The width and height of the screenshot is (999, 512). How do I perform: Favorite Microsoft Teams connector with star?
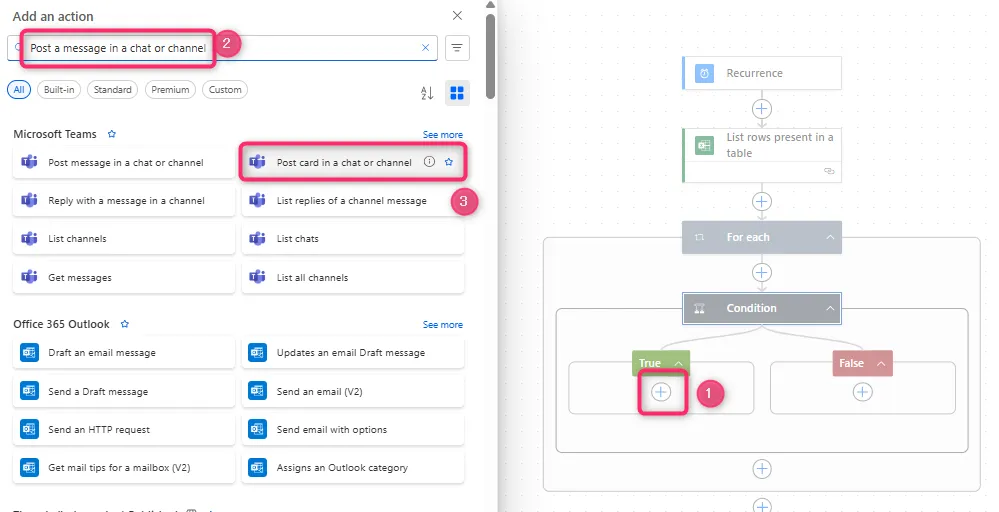112,134
